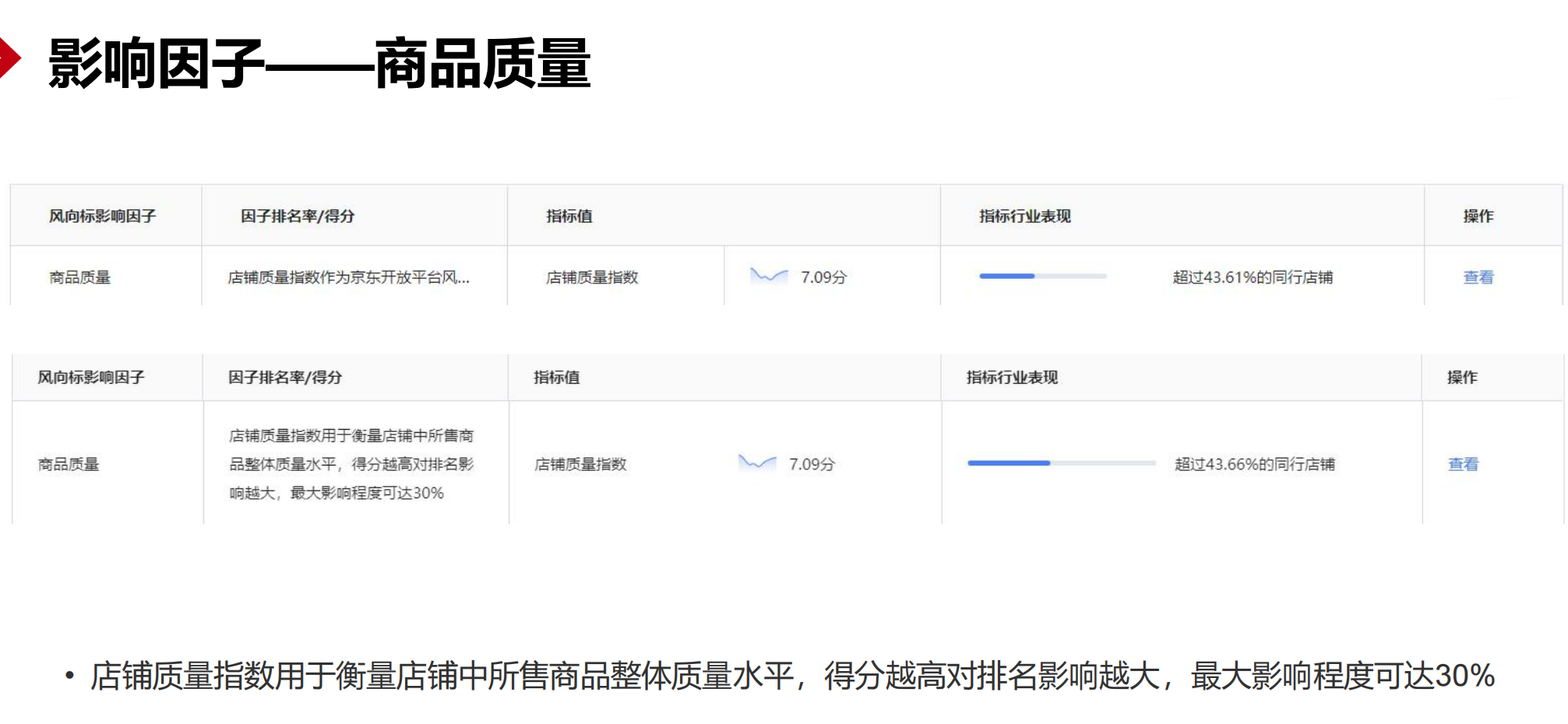Viewport: 1568px width, 724px height.
Task: Click 指标值 header in upper table
Action: (x=569, y=216)
